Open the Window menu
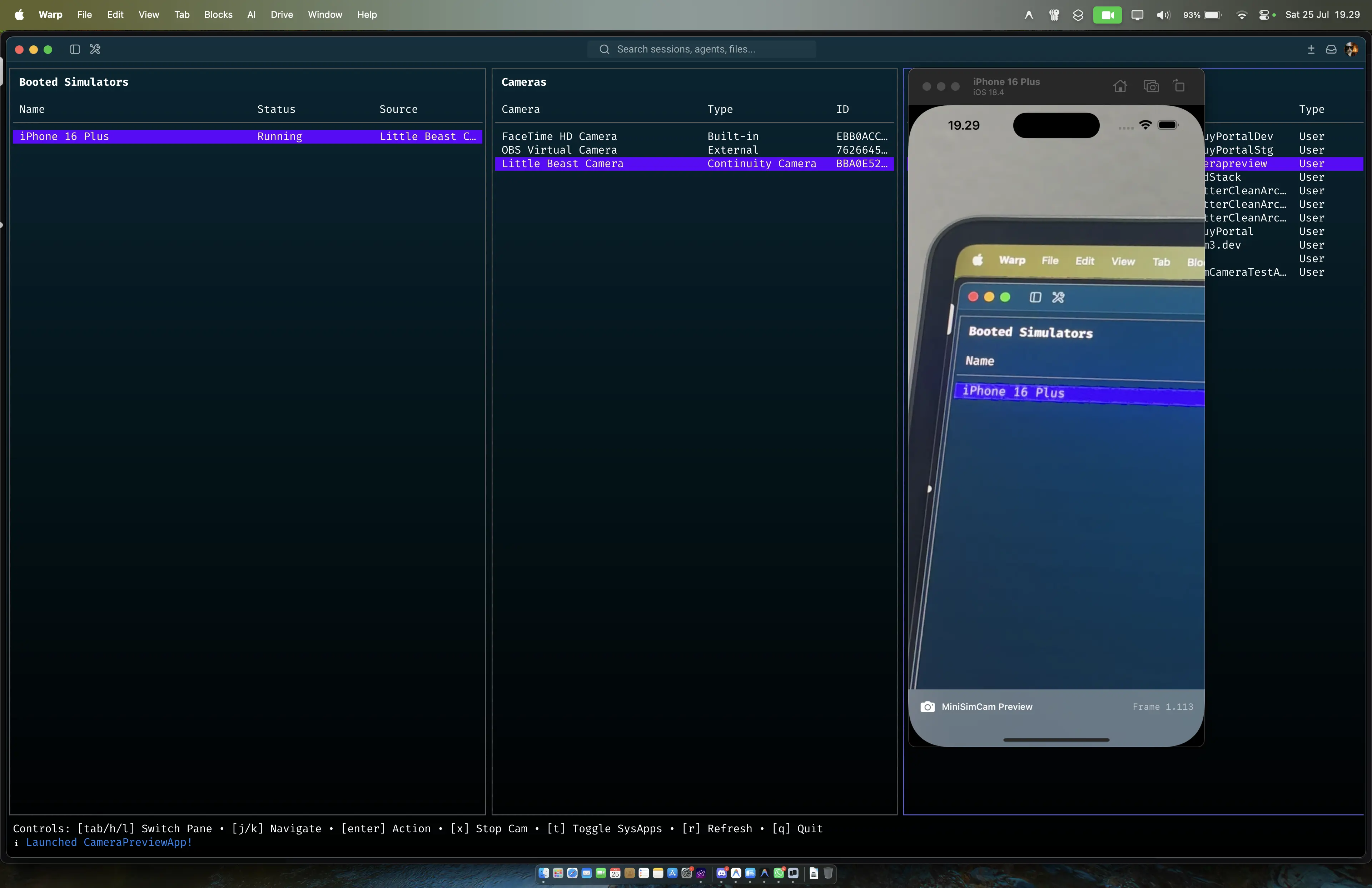The height and width of the screenshot is (888, 1372). pyautogui.click(x=324, y=14)
